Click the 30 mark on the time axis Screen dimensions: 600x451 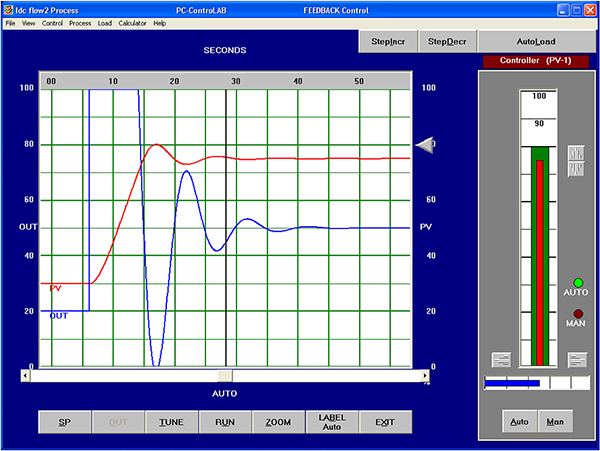pos(236,81)
